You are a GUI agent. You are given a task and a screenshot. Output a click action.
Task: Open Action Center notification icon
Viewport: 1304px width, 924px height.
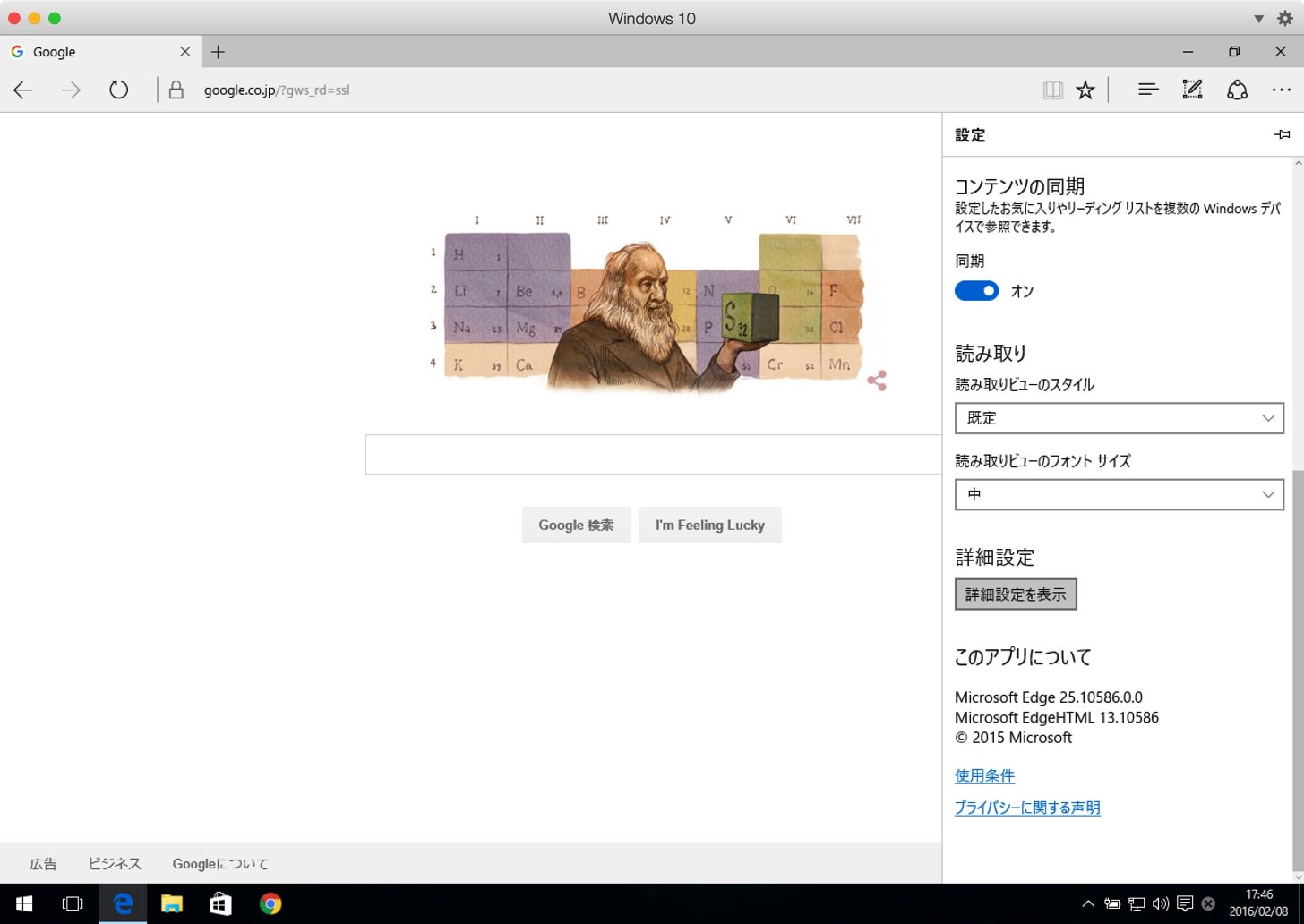[1185, 903]
